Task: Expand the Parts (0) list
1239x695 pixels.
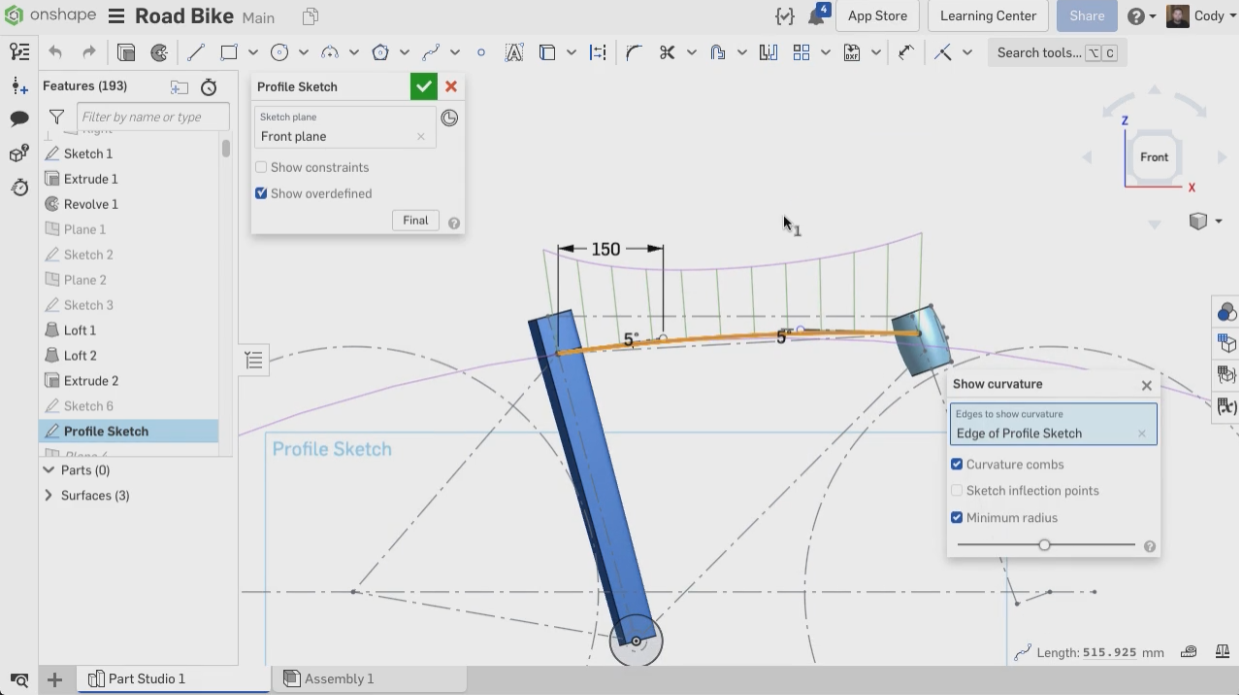Action: pyautogui.click(x=48, y=470)
